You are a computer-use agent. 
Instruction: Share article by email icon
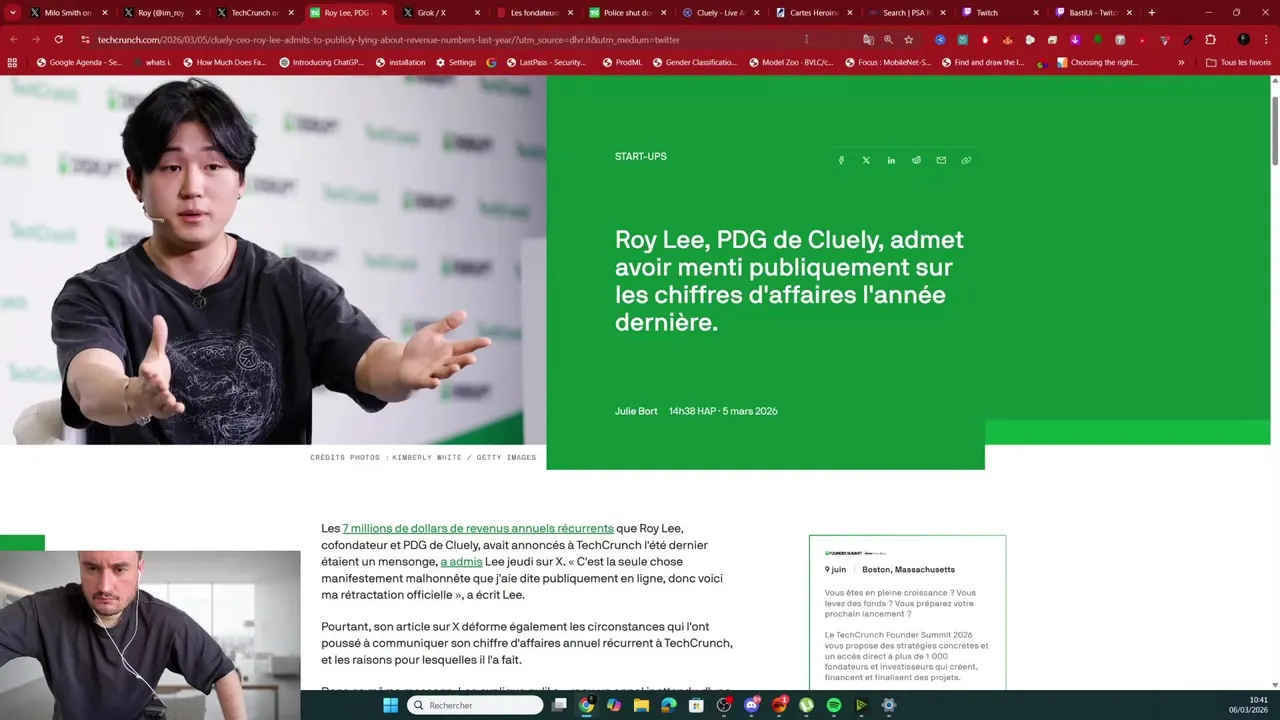[x=941, y=160]
